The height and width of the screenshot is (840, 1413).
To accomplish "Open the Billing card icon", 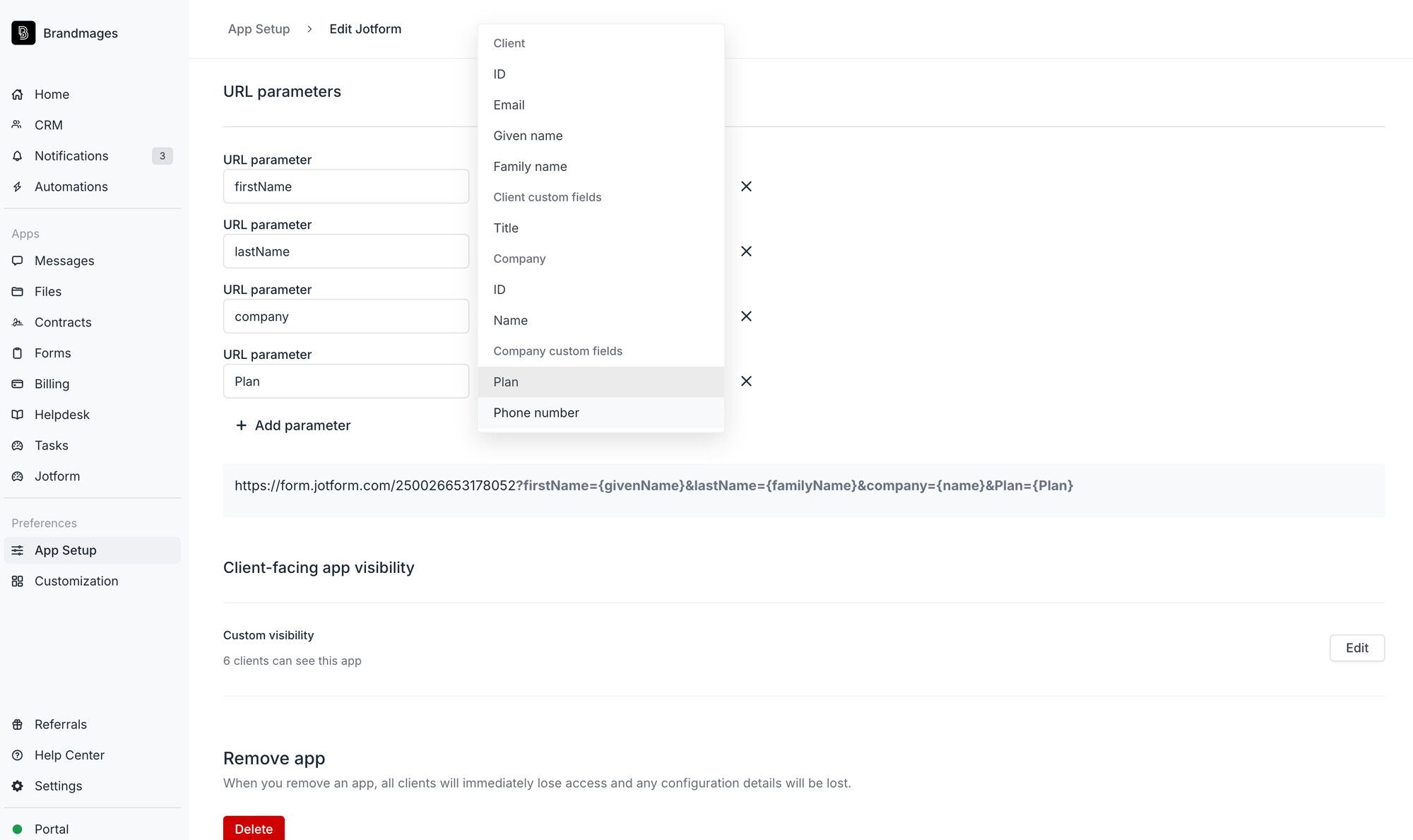I will (18, 384).
